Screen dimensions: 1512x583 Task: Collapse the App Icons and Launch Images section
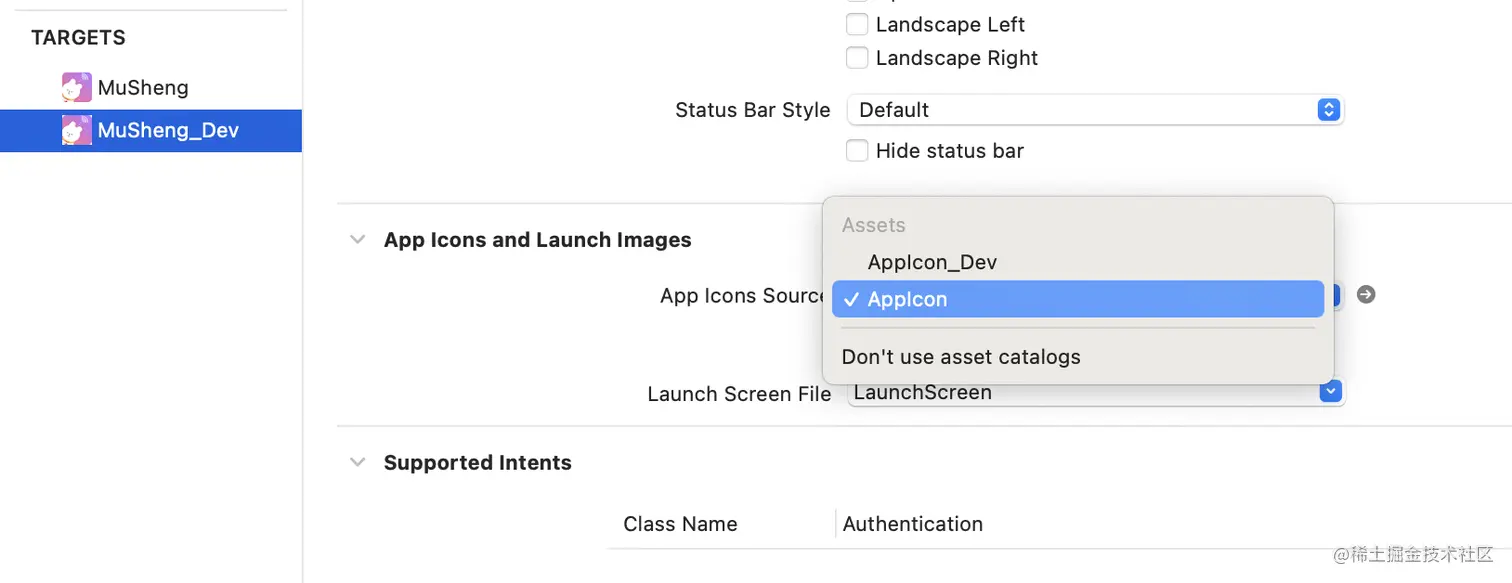pos(357,240)
